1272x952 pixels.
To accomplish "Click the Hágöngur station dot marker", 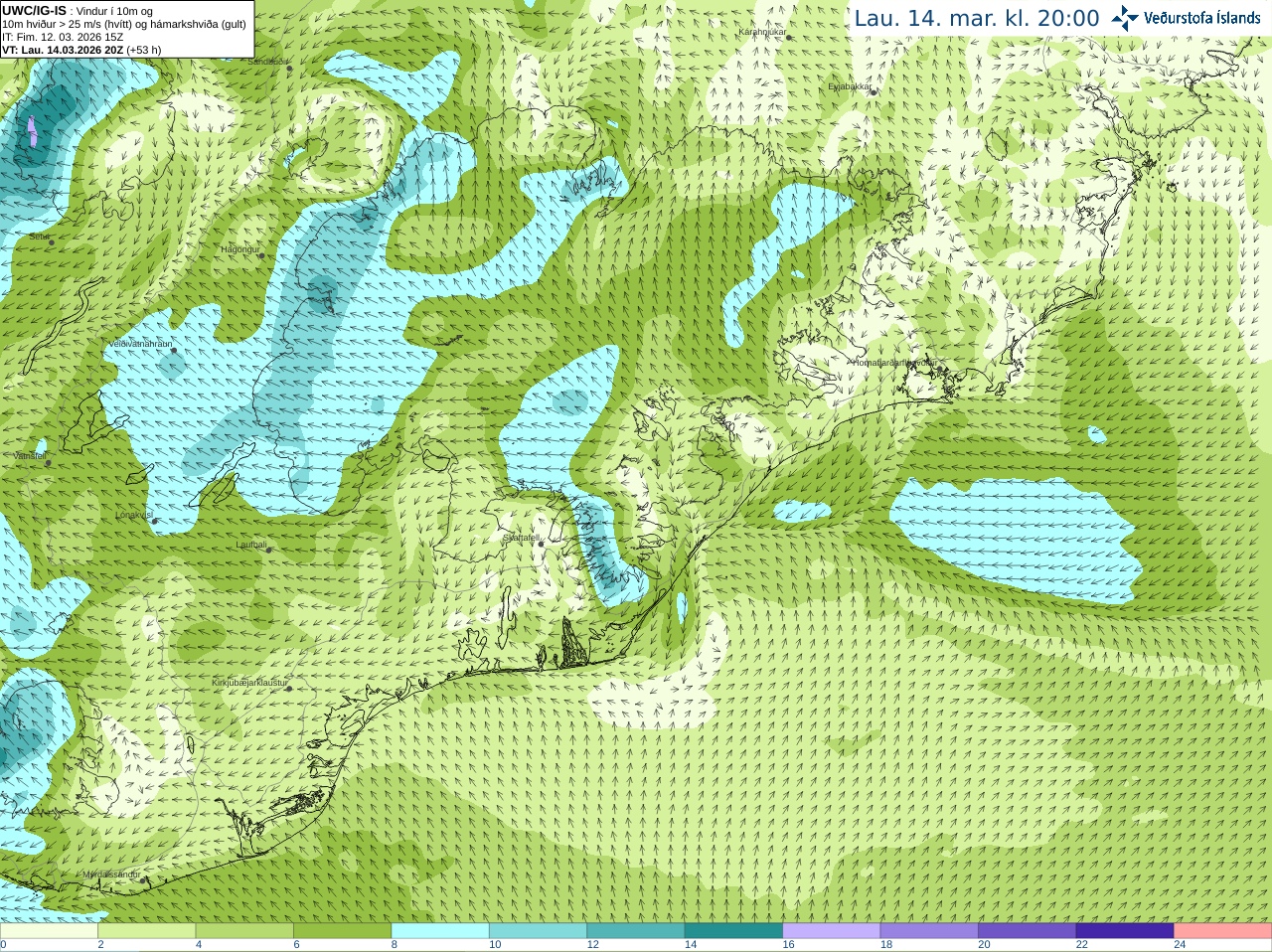I will (261, 255).
